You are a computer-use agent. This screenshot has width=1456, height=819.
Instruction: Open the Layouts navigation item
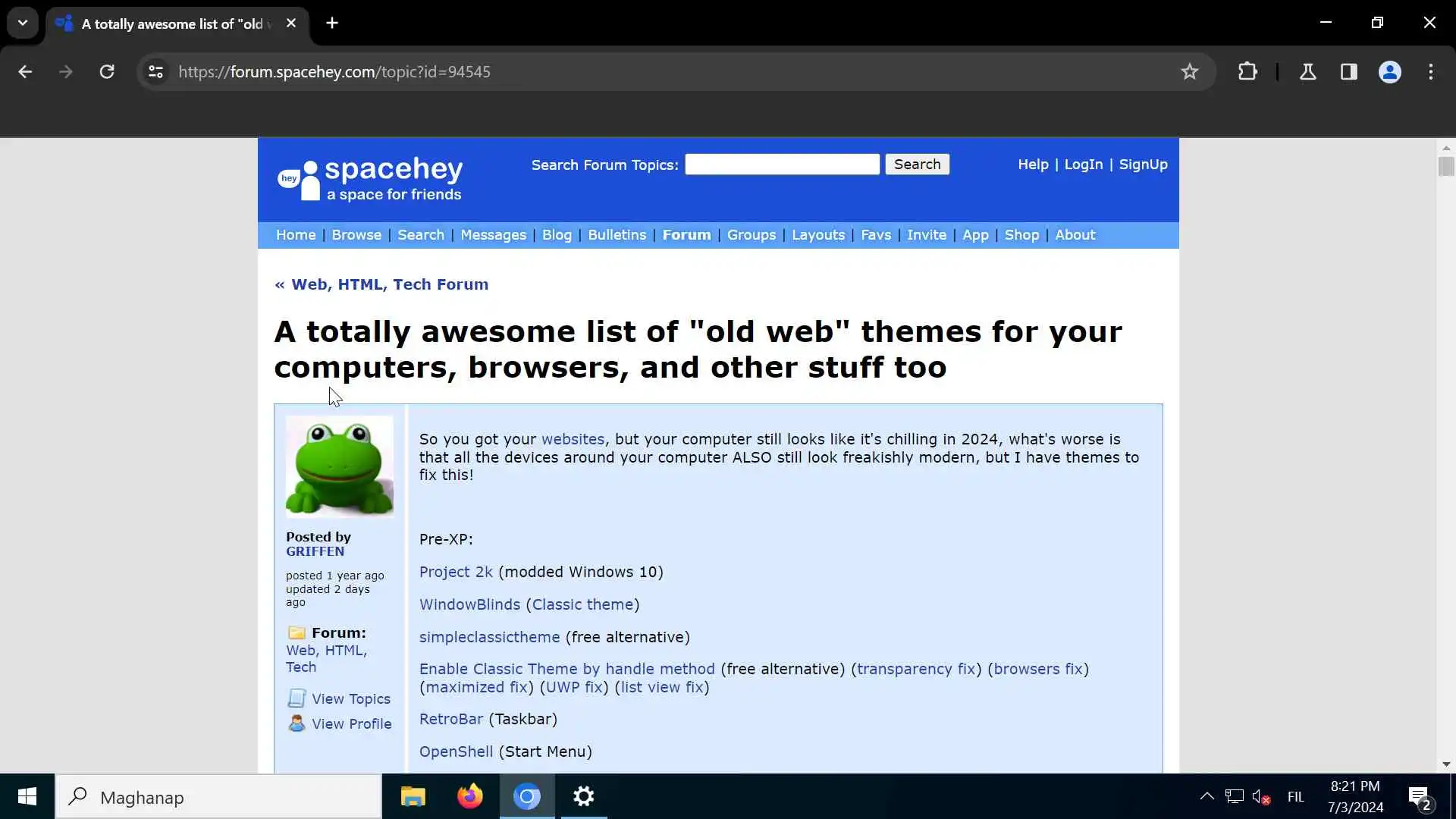point(817,235)
